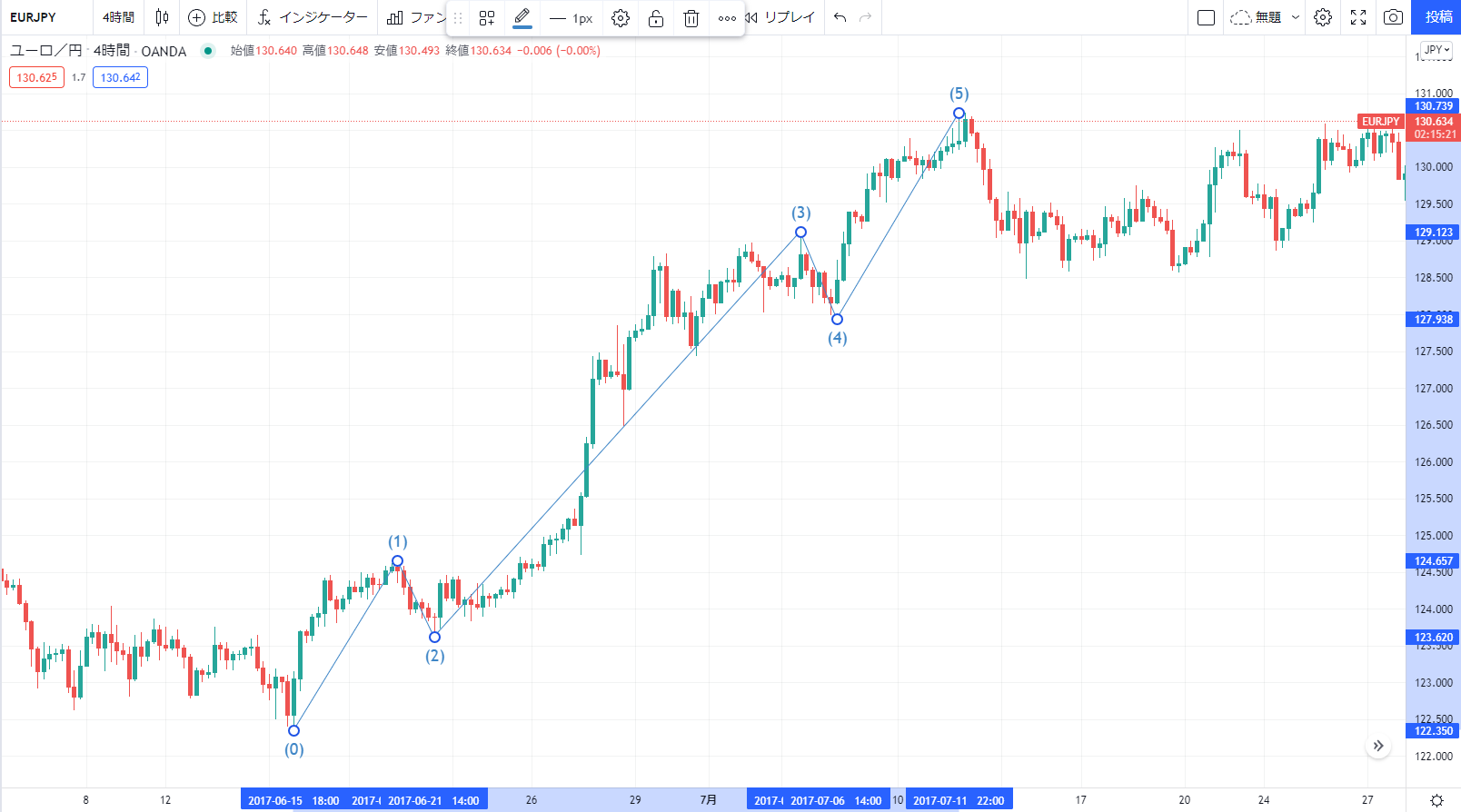This screenshot has width=1461, height=812.
Task: Select wave point (2) anchor circle
Action: click(435, 637)
